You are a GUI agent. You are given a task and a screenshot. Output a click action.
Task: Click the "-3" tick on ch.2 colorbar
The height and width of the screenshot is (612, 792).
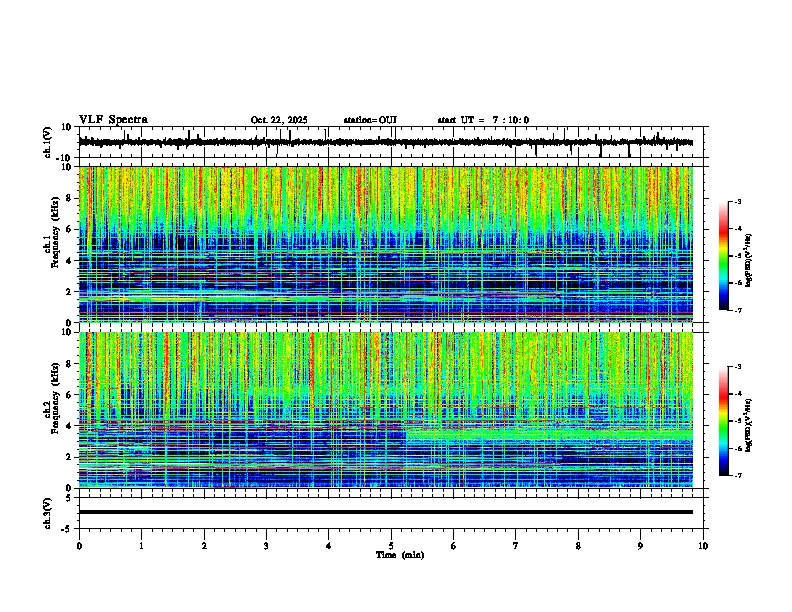coord(738,367)
